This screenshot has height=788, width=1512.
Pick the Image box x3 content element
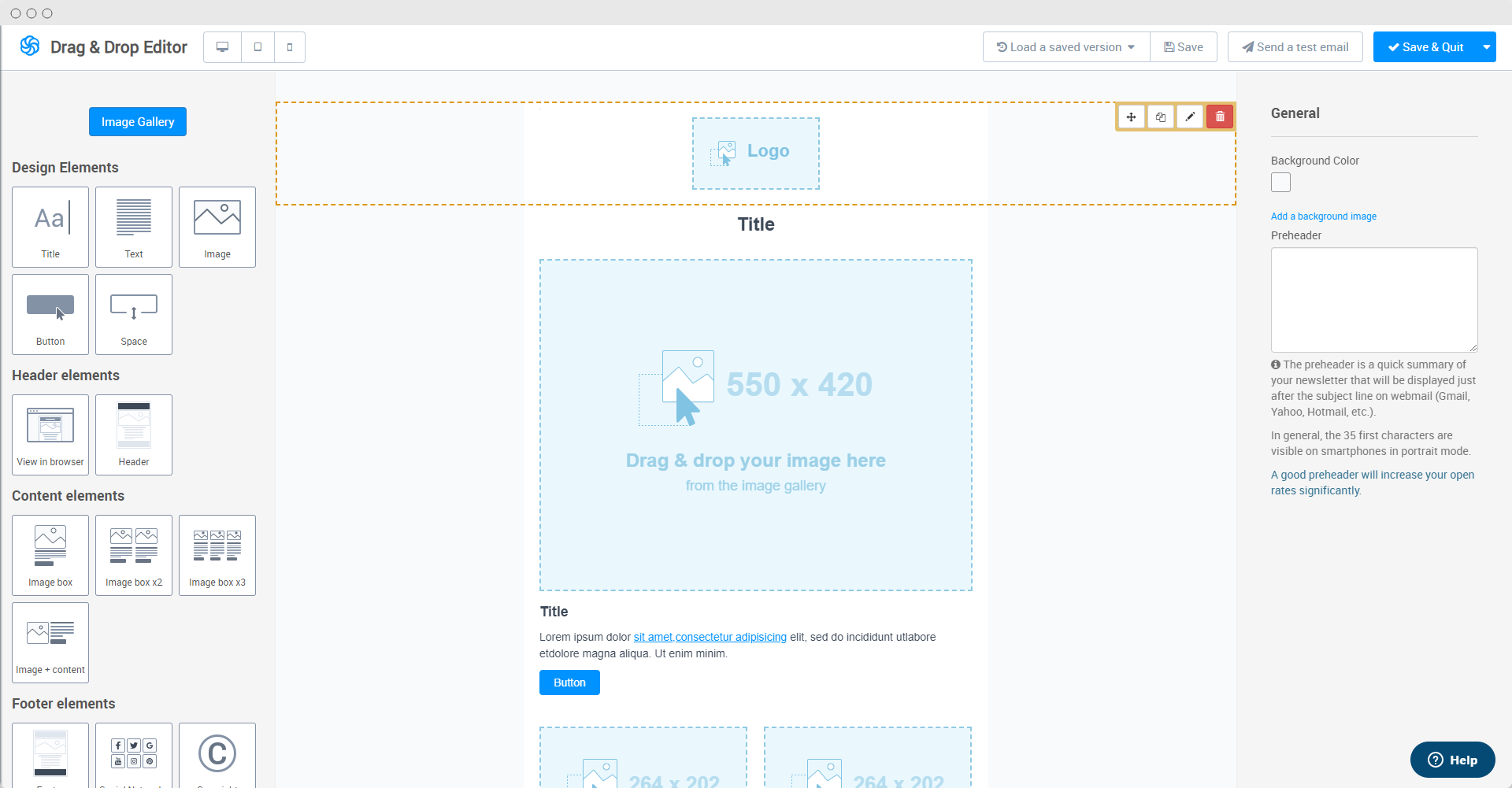tap(217, 555)
